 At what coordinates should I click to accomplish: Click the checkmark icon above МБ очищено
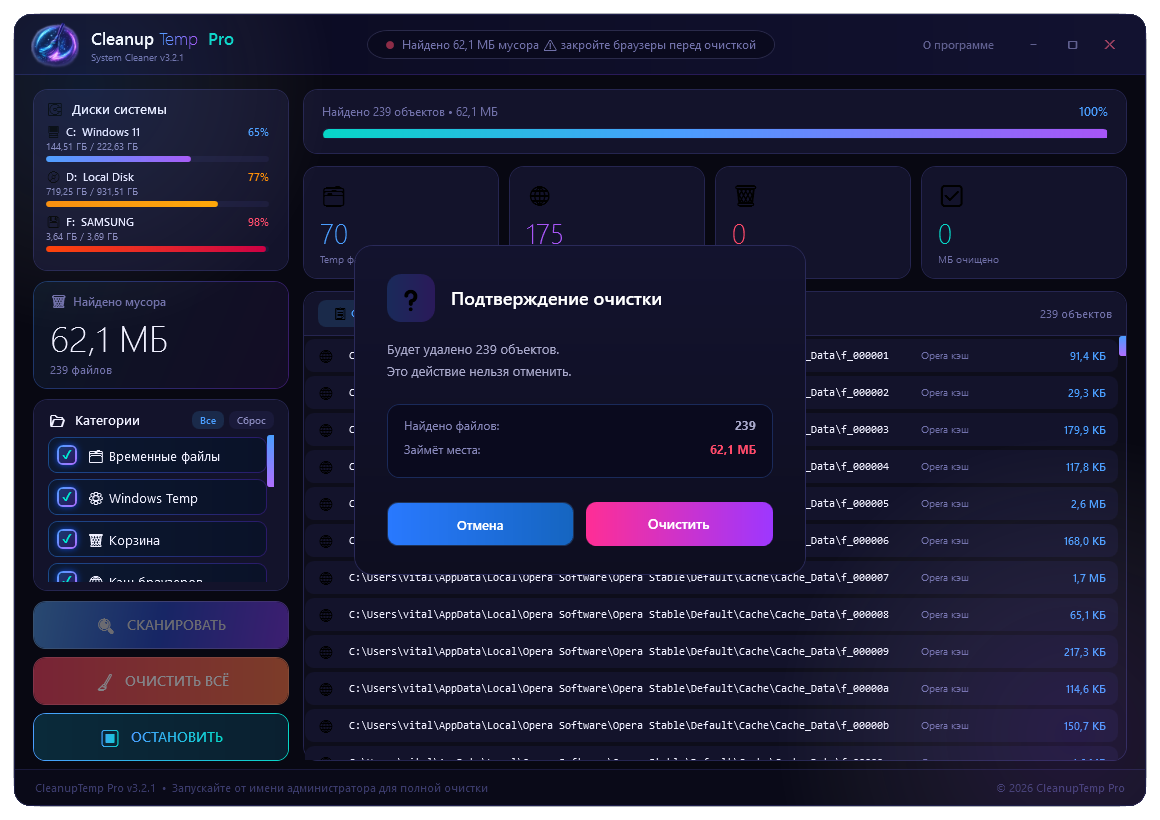click(951, 196)
